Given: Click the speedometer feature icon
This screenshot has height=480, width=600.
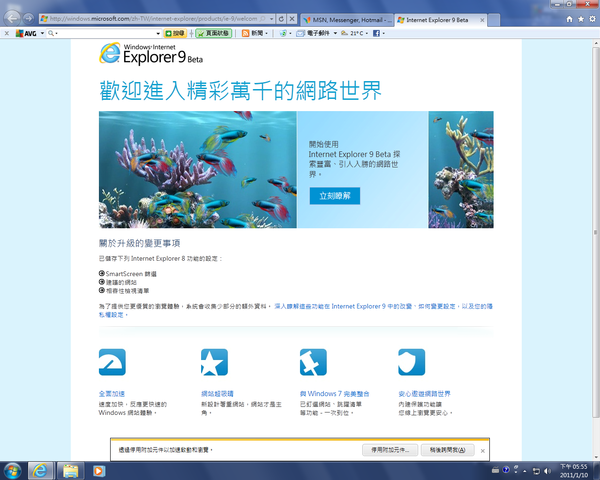Looking at the screenshot, I should point(112,362).
